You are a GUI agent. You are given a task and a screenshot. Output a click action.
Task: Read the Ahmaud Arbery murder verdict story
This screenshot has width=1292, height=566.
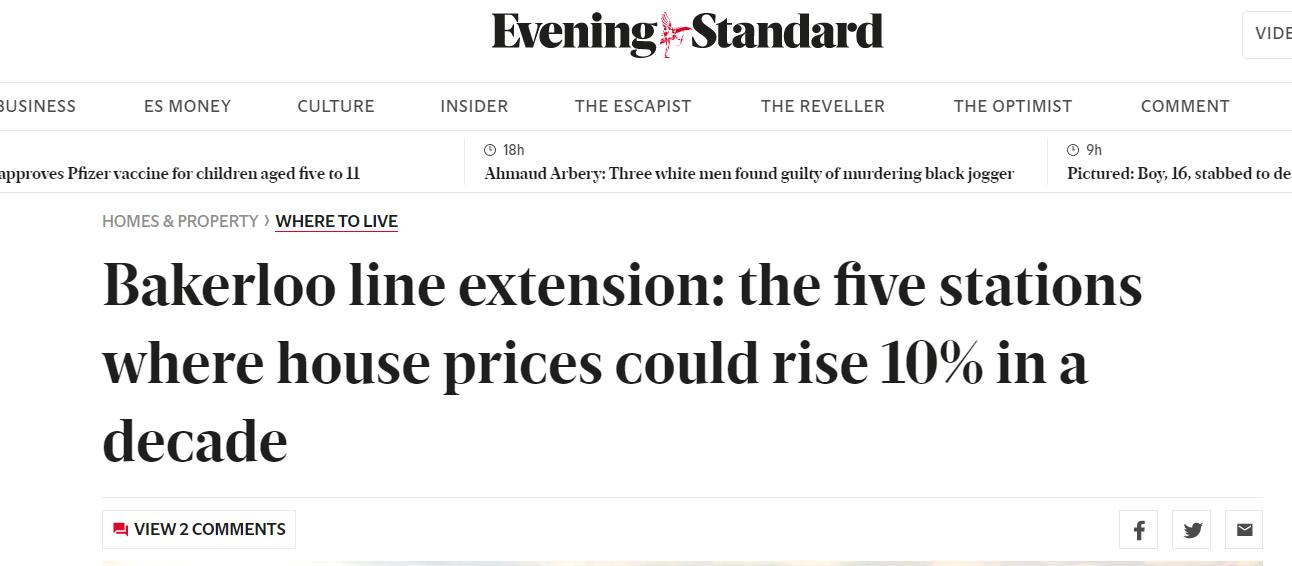749,174
